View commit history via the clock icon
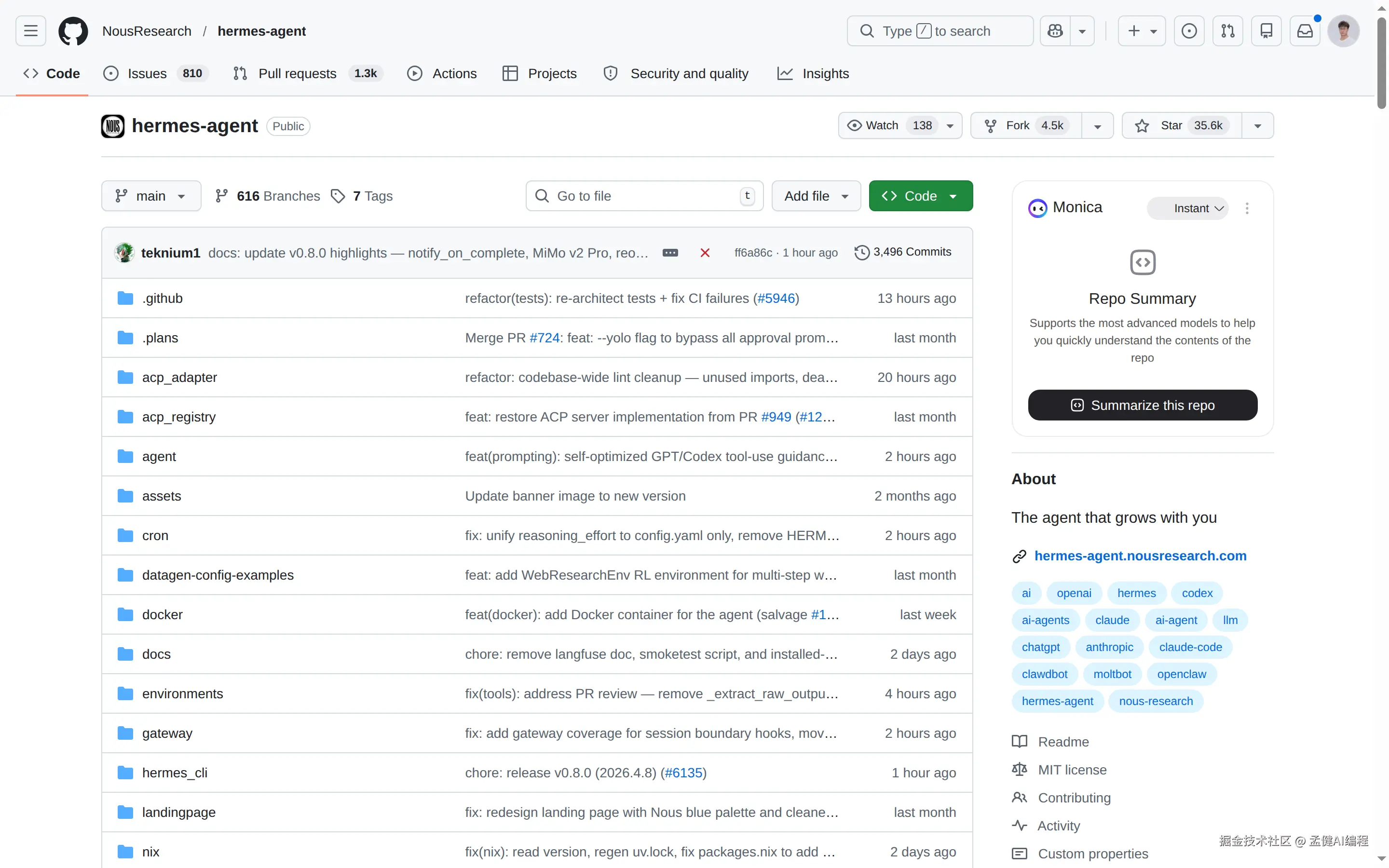This screenshot has height=868, width=1389. point(861,252)
